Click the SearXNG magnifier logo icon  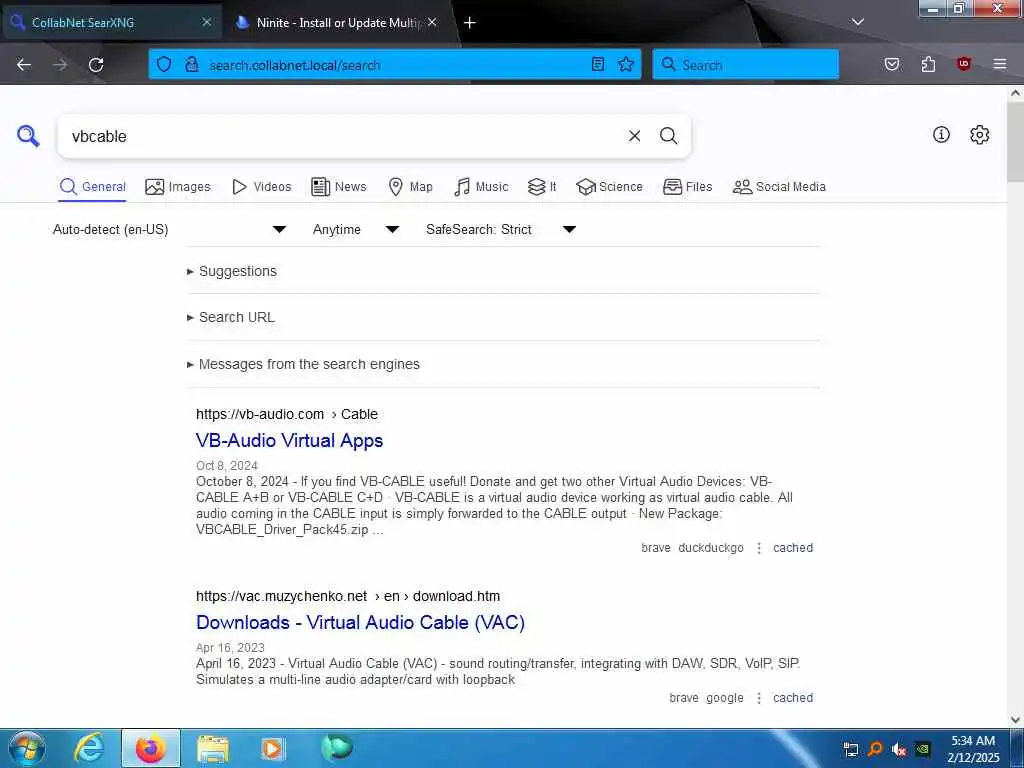click(x=28, y=136)
